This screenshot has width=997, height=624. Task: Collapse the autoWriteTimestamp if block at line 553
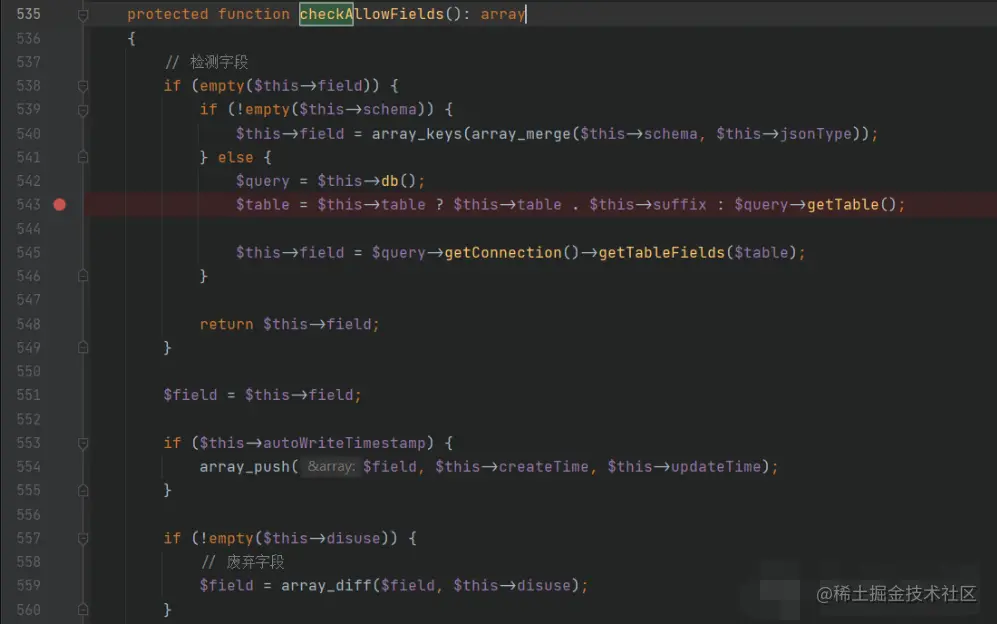click(83, 443)
